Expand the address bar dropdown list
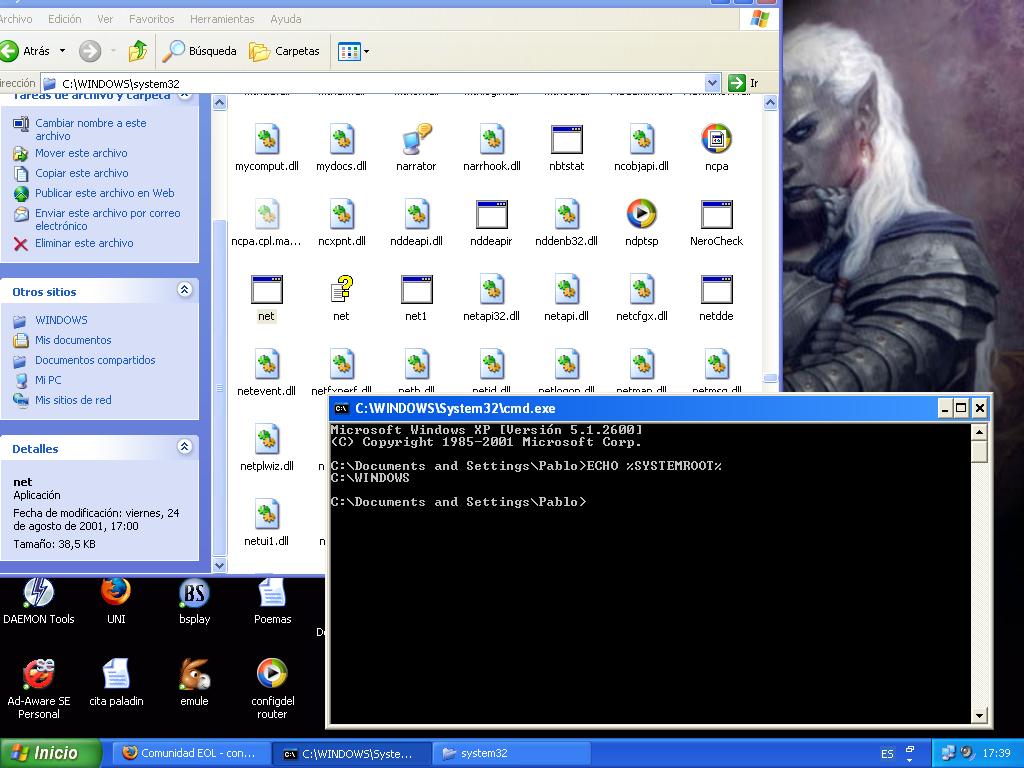The width and height of the screenshot is (1024, 768). point(712,83)
